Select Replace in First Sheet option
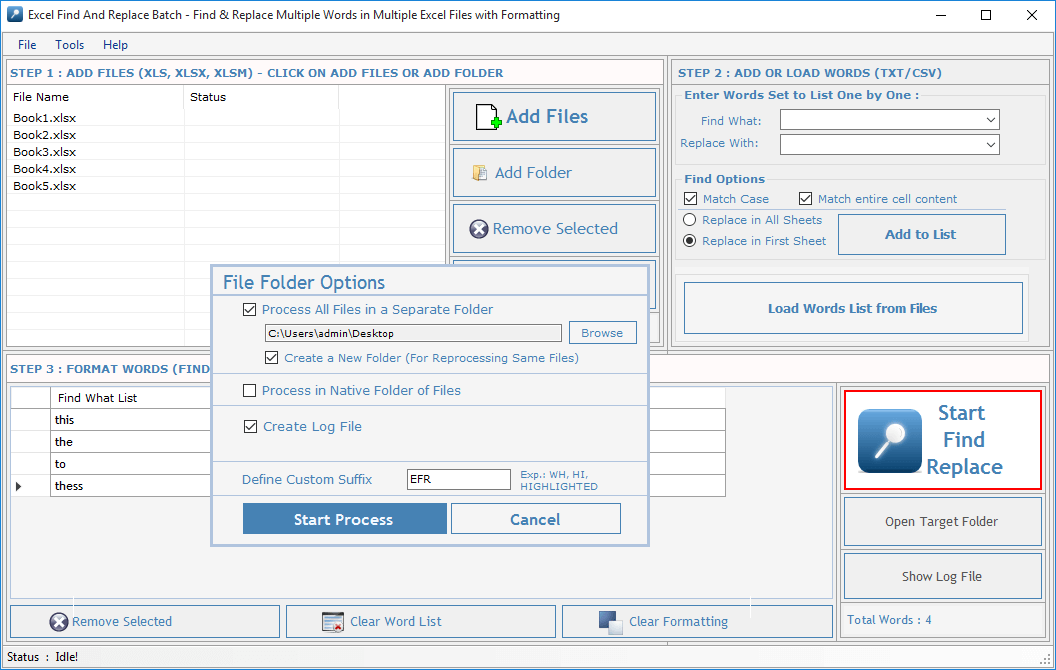This screenshot has width=1056, height=670. [x=690, y=240]
